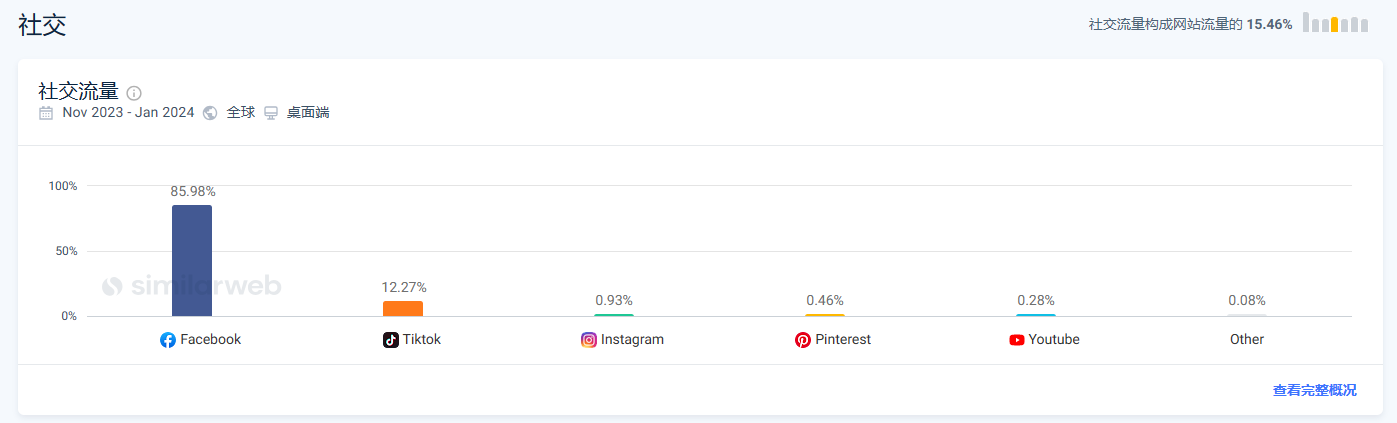Click the Pinterest logo icon
The image size is (1397, 423).
tap(803, 340)
